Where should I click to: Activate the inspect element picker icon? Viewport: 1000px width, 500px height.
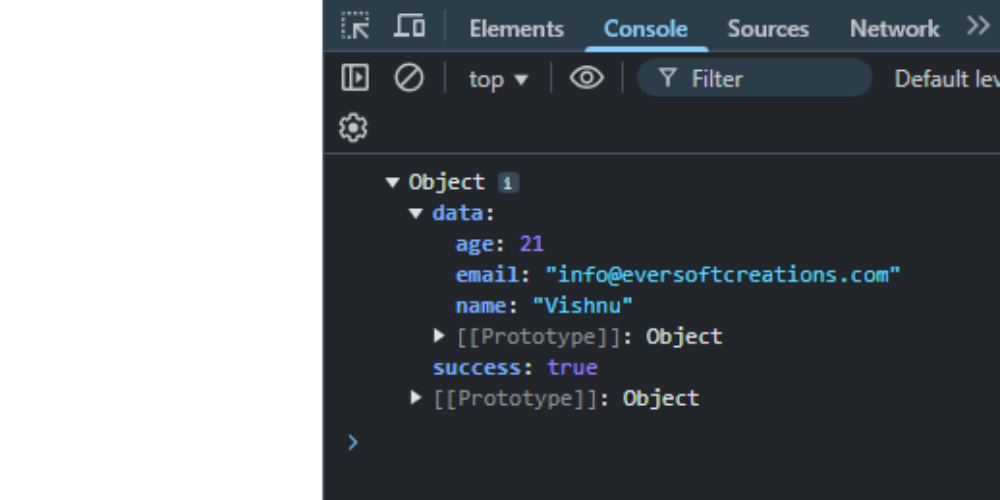[355, 27]
